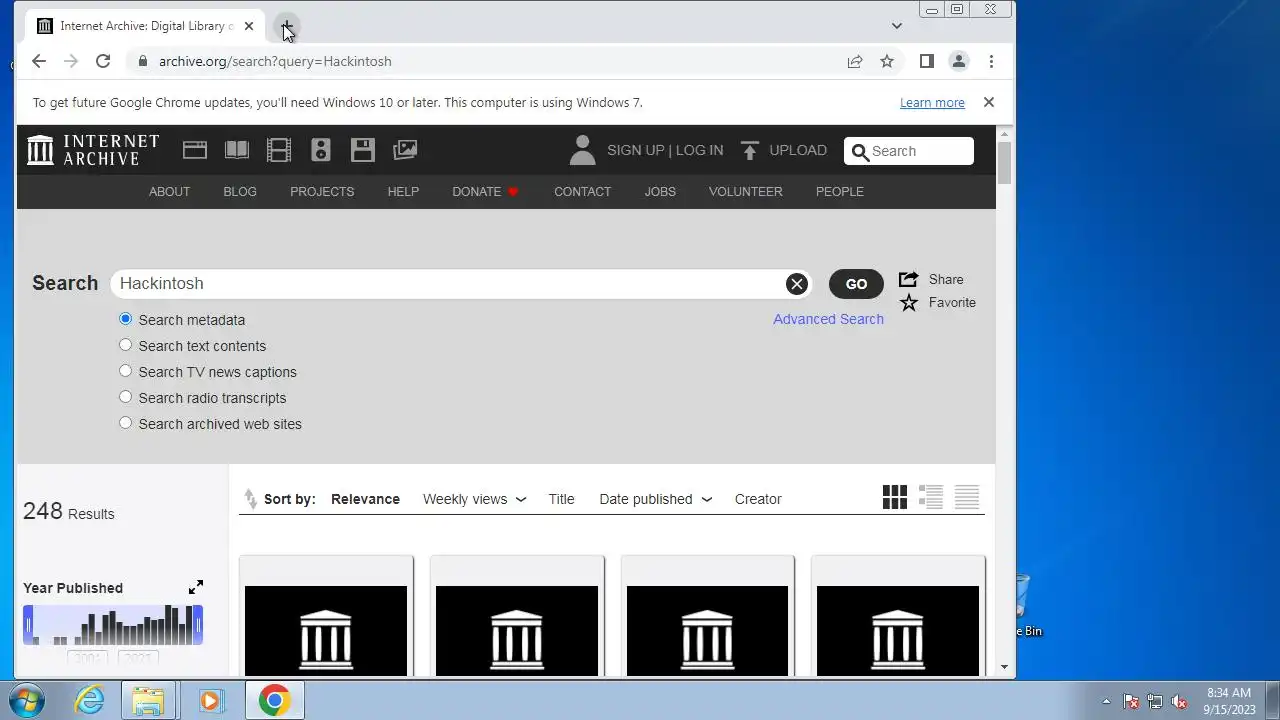Open Chrome side panel
Image resolution: width=1280 pixels, height=720 pixels.
point(927,61)
